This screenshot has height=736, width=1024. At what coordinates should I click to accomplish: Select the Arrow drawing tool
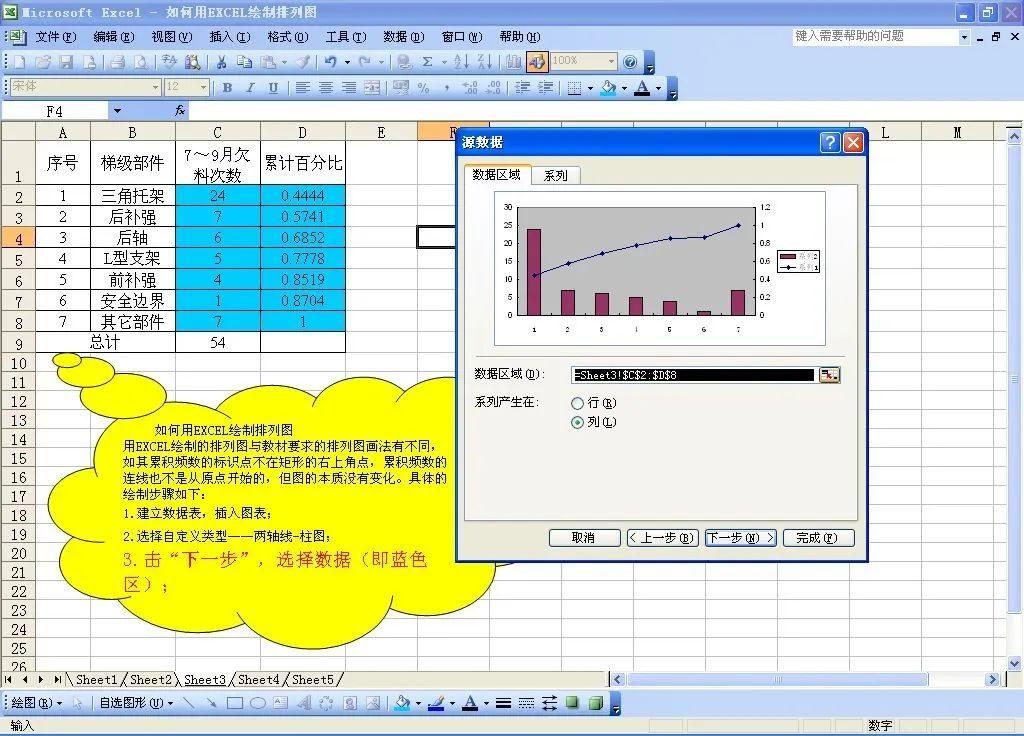[211, 703]
